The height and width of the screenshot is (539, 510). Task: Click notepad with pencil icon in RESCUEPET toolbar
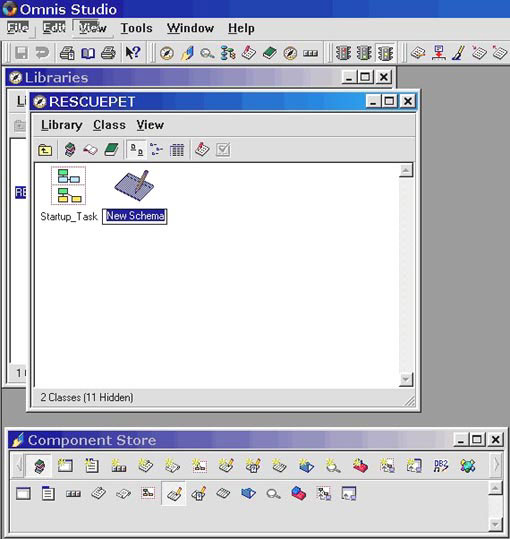[202, 150]
